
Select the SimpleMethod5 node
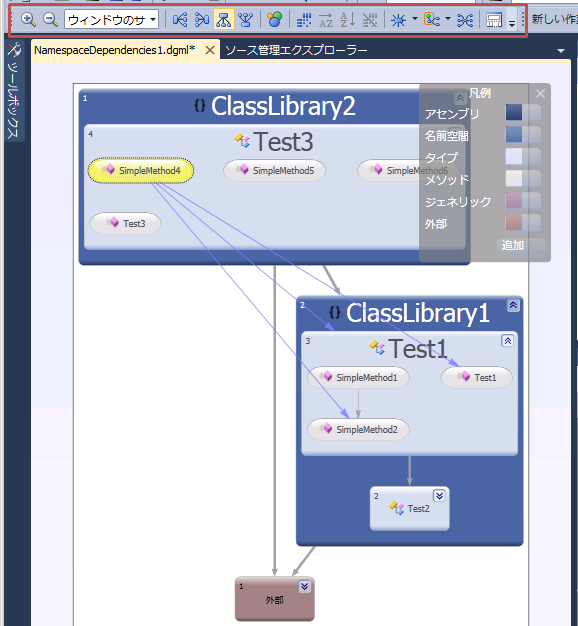pos(275,170)
